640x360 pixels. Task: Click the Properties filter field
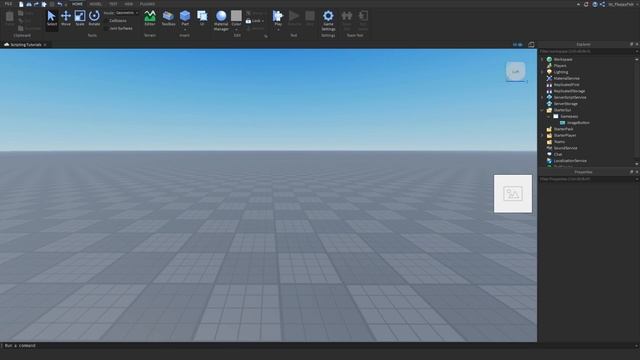pyautogui.click(x=587, y=179)
